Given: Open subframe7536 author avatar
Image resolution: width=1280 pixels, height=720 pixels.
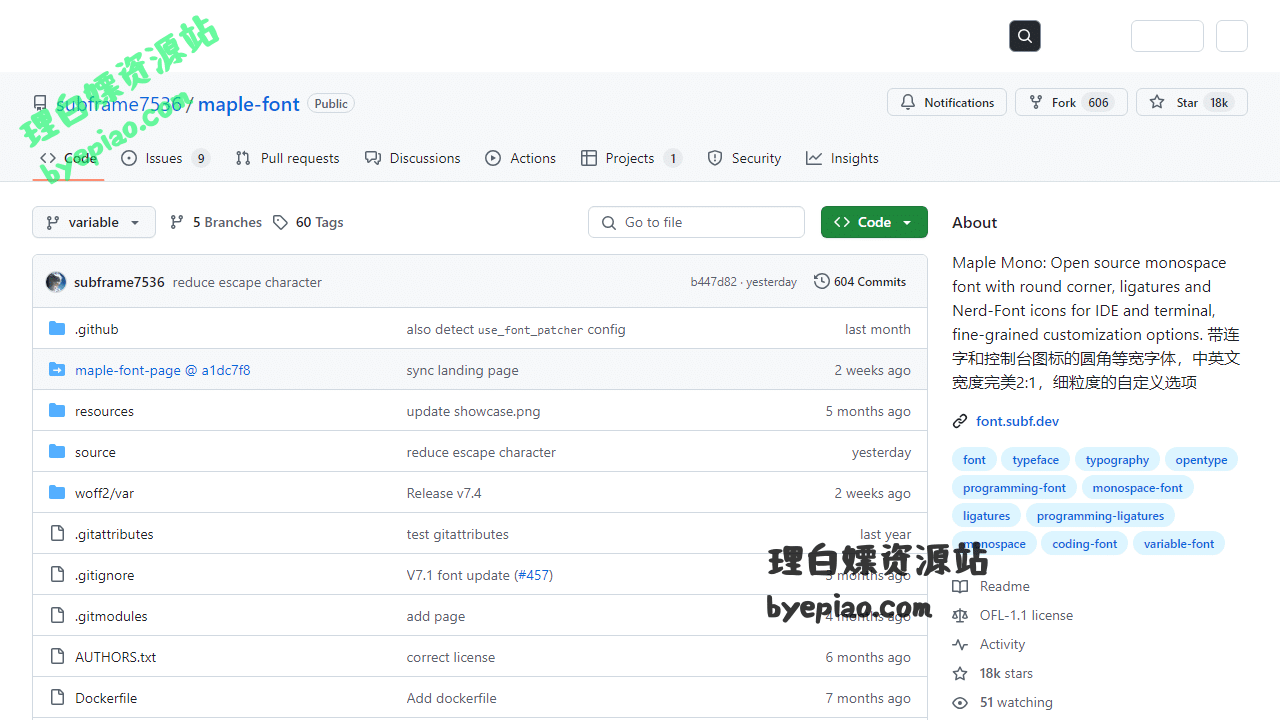Looking at the screenshot, I should 56,282.
